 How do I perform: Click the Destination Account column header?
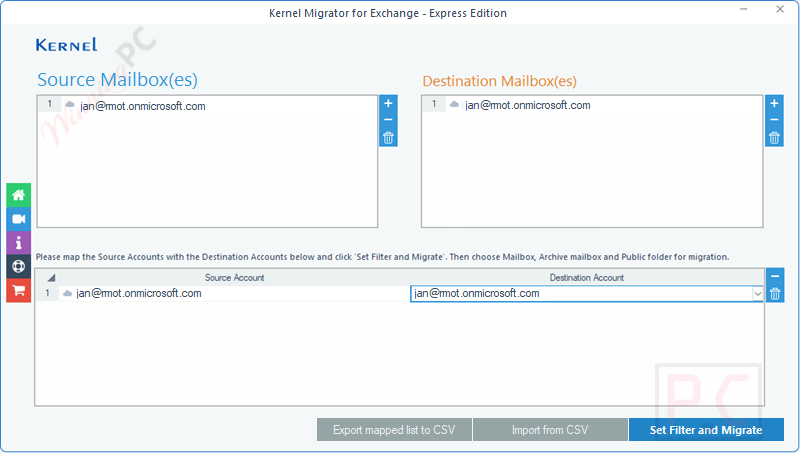click(587, 278)
